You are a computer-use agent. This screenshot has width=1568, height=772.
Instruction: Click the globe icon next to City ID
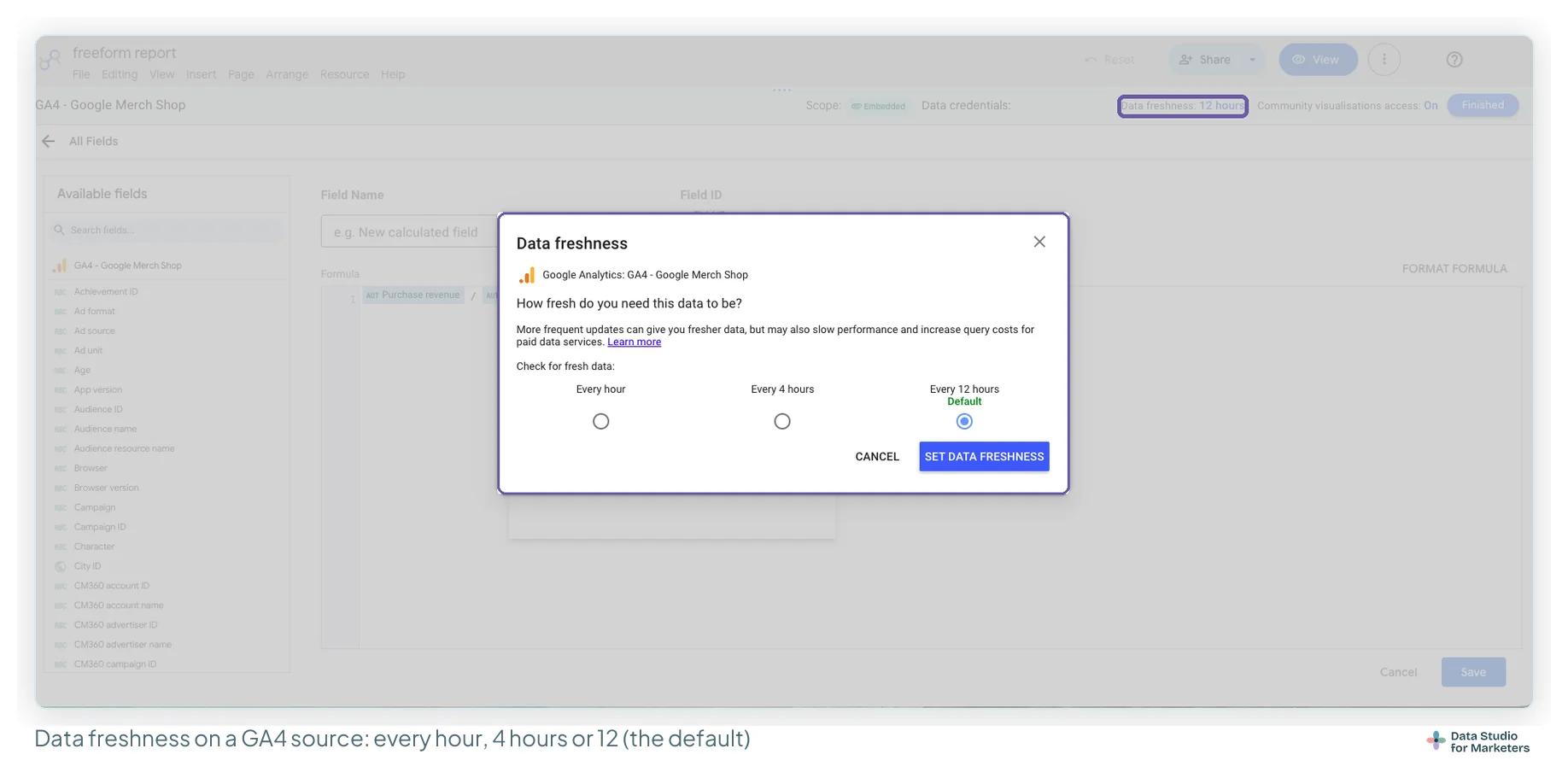[60, 567]
